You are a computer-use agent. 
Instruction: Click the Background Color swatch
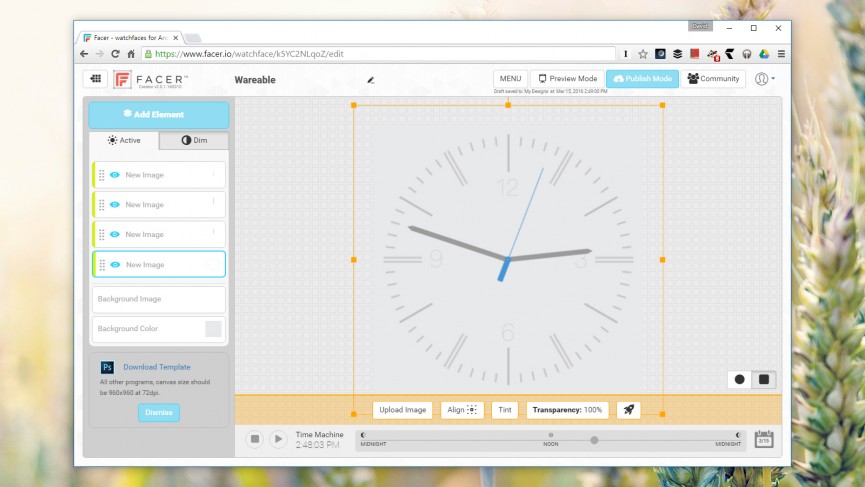point(213,329)
